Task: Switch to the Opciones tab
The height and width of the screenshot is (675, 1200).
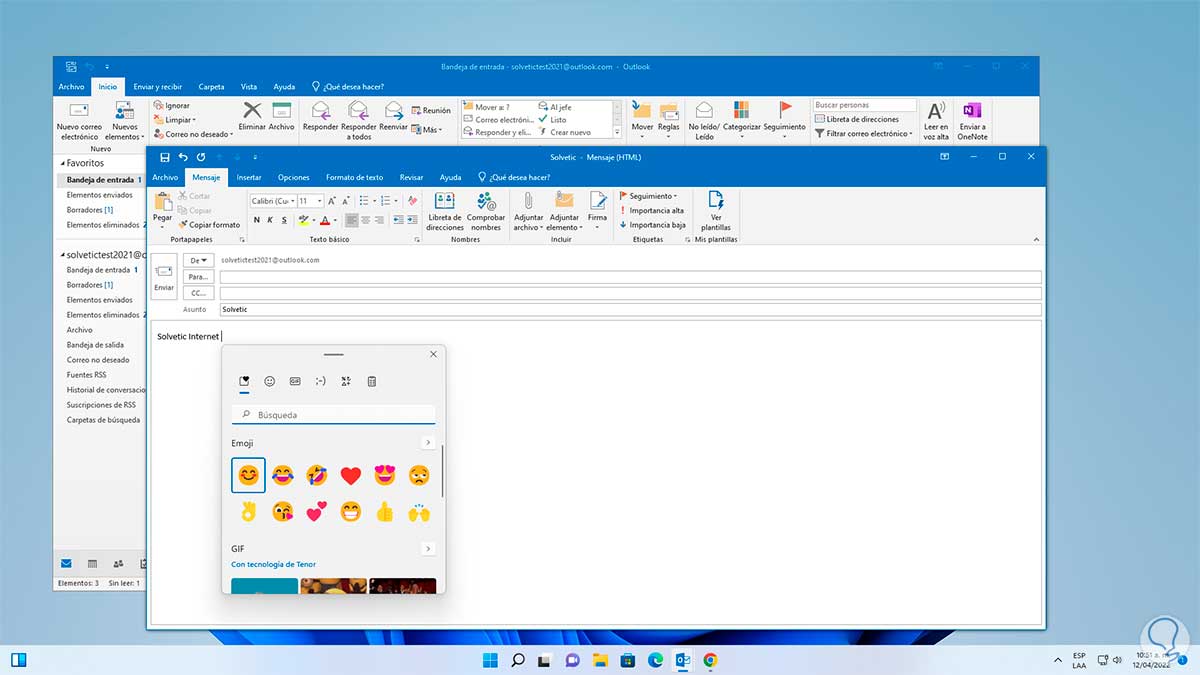Action: click(x=294, y=177)
